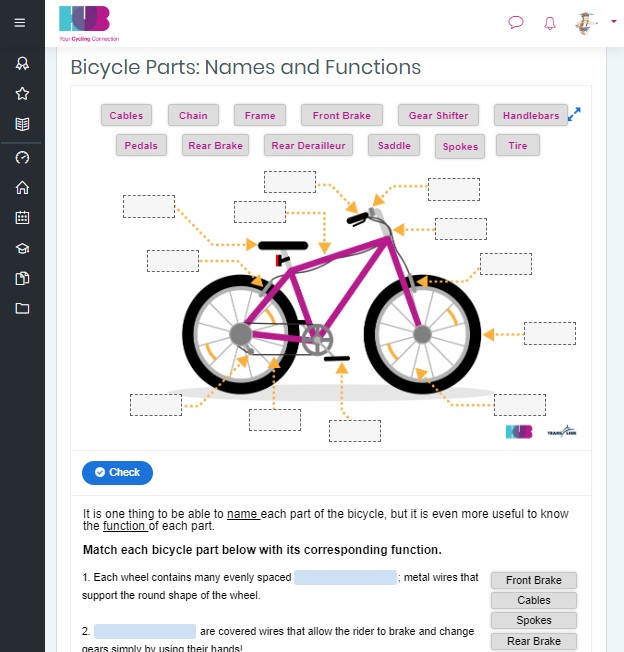Open the messages speech bubble icon

pos(516,23)
